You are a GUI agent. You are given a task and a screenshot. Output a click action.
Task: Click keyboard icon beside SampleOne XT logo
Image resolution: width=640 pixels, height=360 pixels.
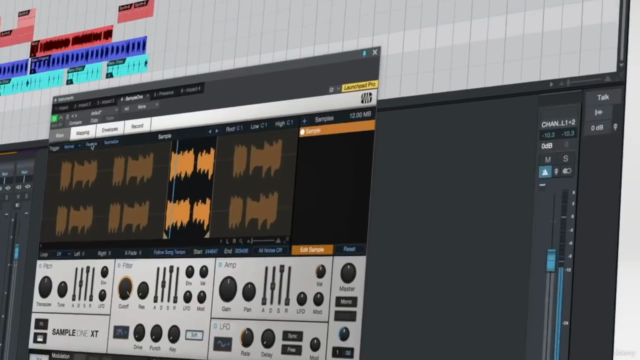tap(40, 338)
